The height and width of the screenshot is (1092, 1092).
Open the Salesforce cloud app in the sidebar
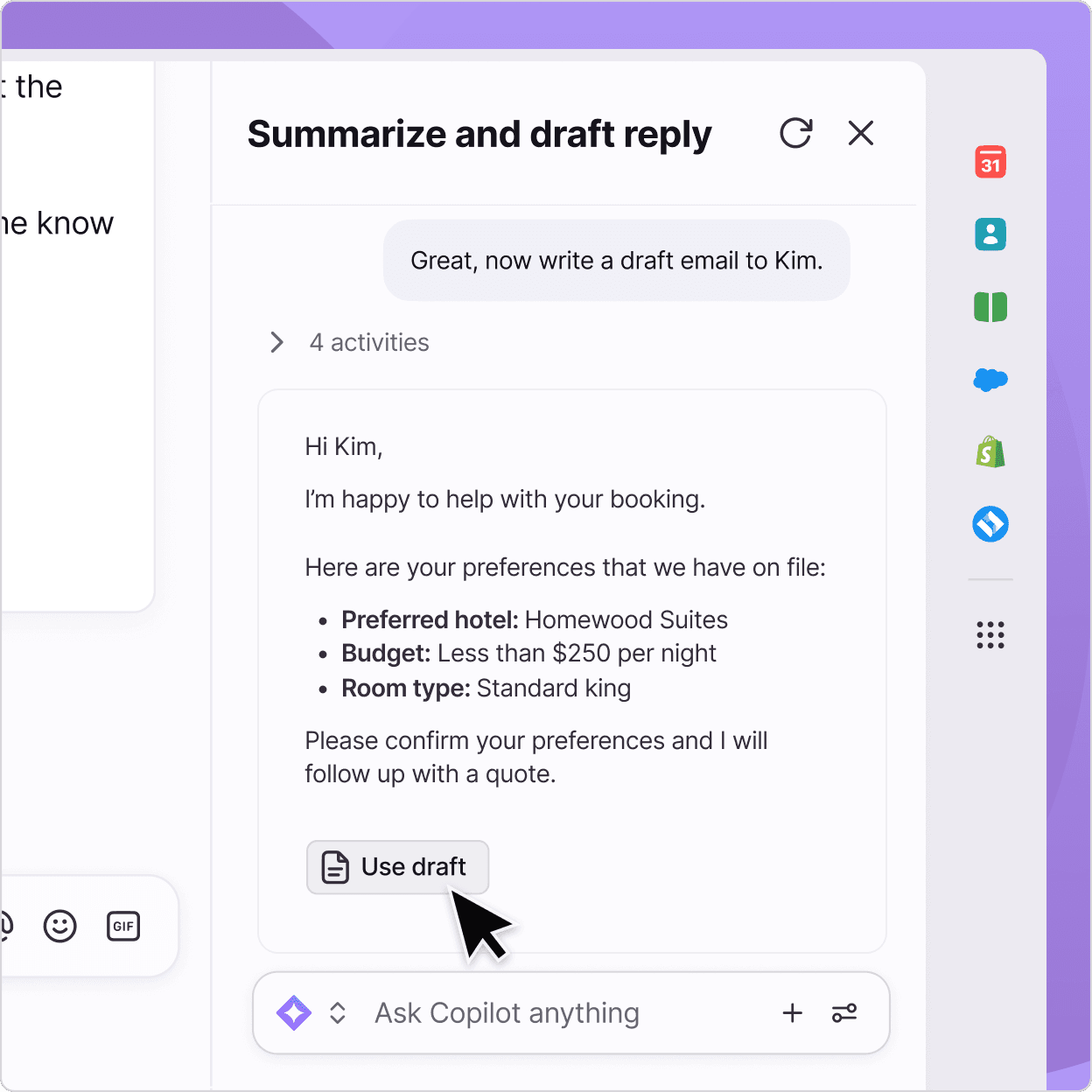tap(990, 380)
